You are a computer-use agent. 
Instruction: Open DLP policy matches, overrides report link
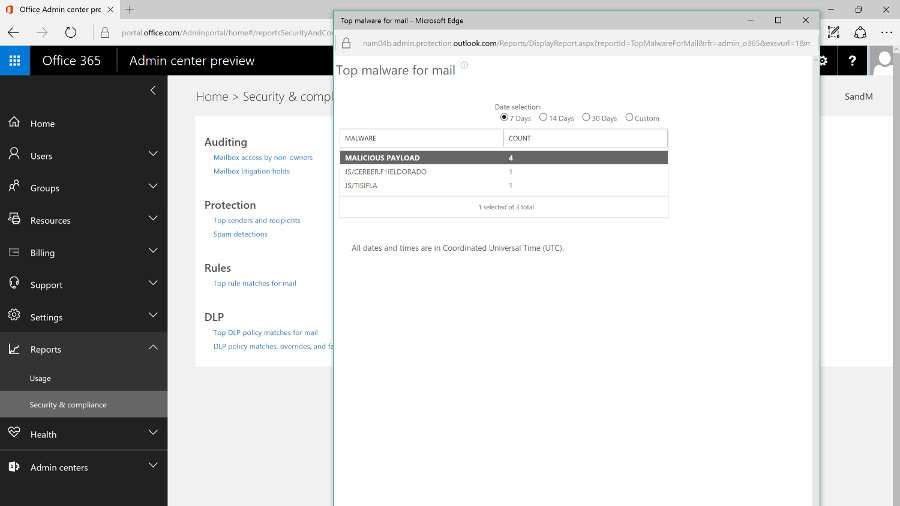tap(273, 347)
